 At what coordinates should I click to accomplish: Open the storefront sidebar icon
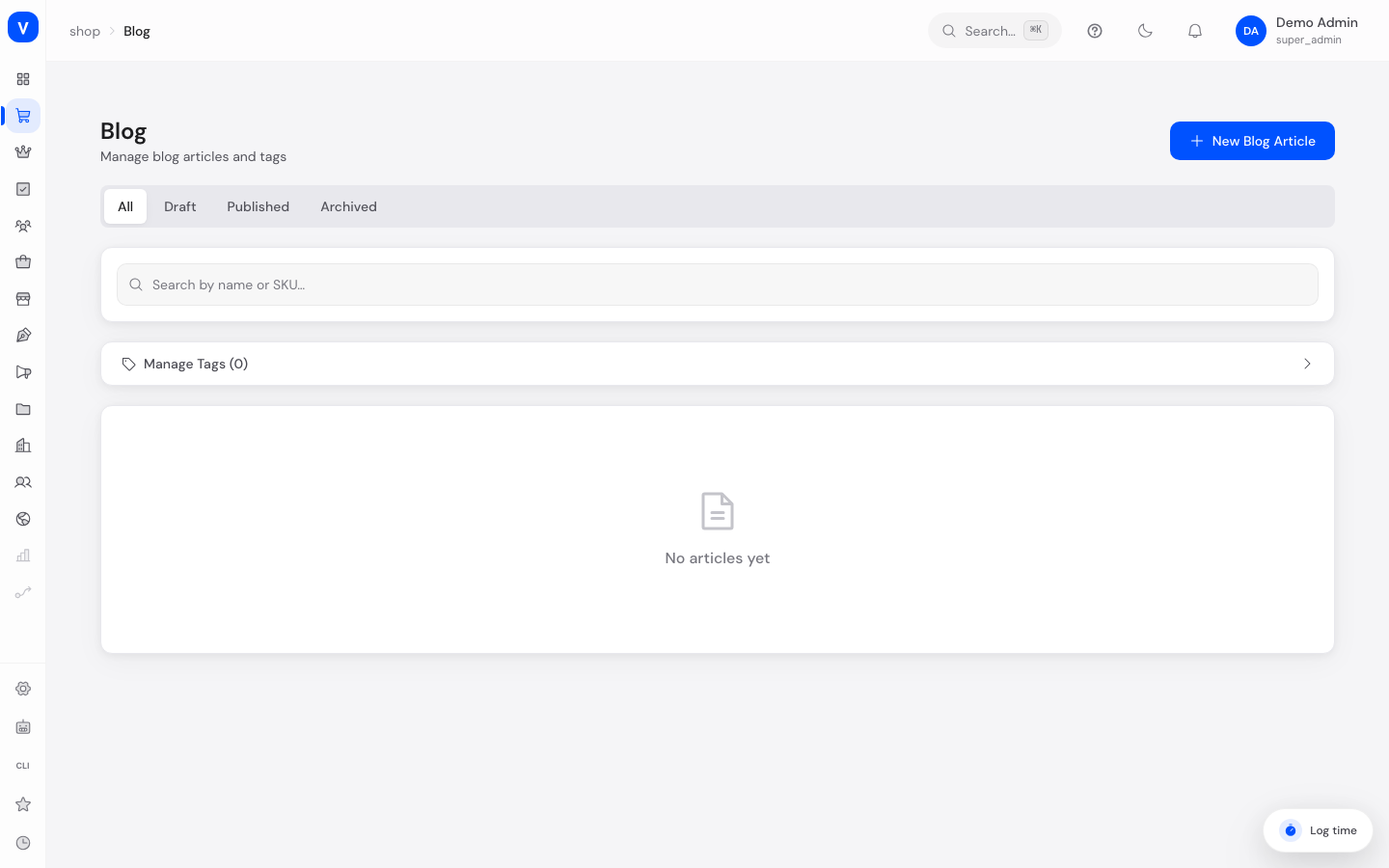[x=23, y=299]
